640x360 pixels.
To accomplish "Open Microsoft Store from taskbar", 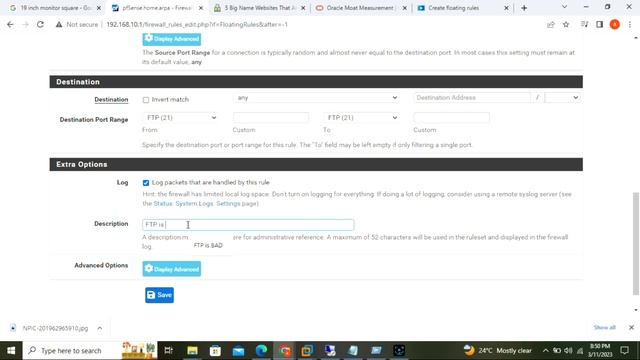I will (215, 350).
